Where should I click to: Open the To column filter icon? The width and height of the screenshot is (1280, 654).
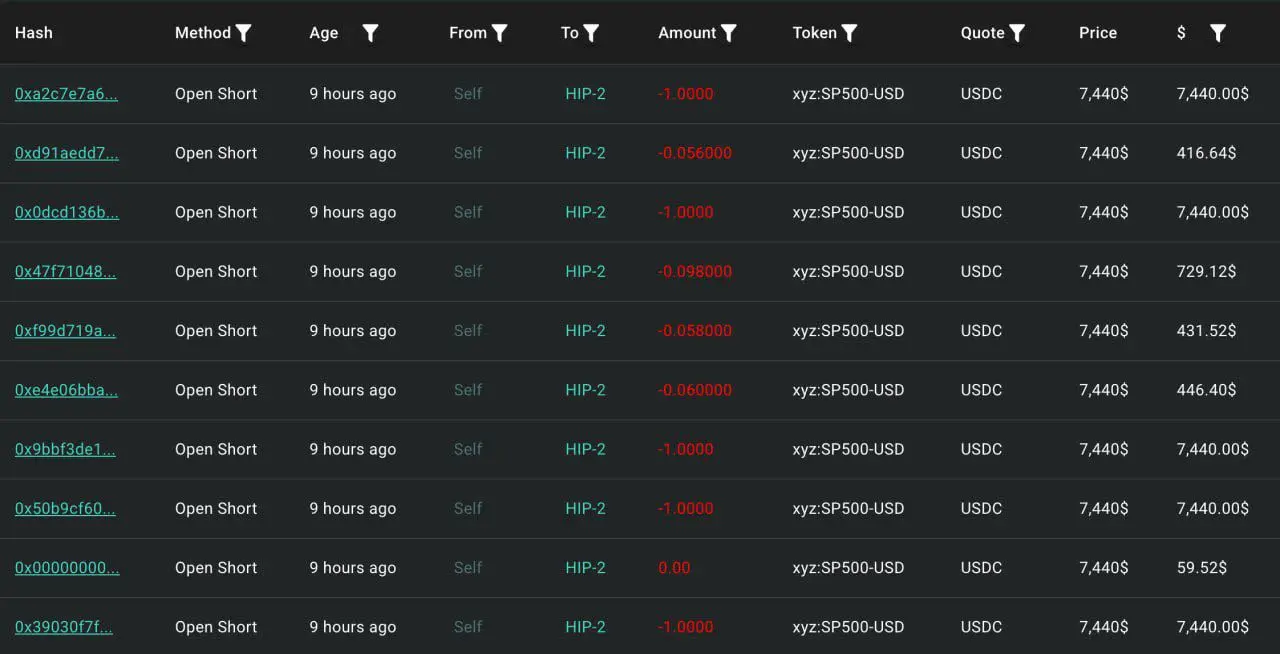pos(591,33)
